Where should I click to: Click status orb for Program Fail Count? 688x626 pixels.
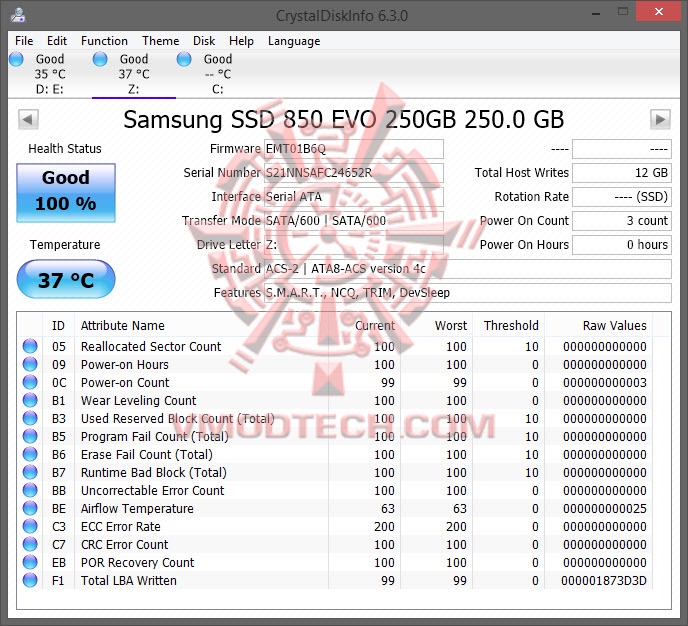[x=30, y=436]
